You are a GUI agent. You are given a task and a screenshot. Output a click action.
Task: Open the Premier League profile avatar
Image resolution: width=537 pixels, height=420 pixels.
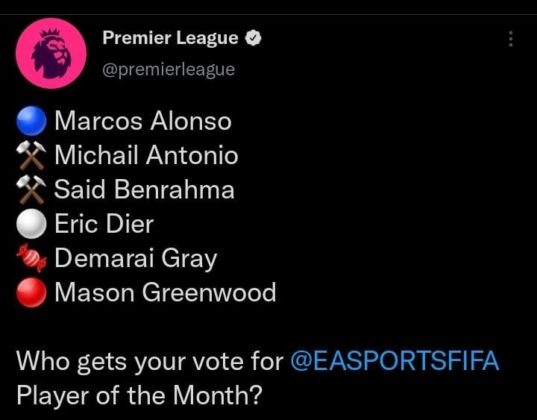51,53
